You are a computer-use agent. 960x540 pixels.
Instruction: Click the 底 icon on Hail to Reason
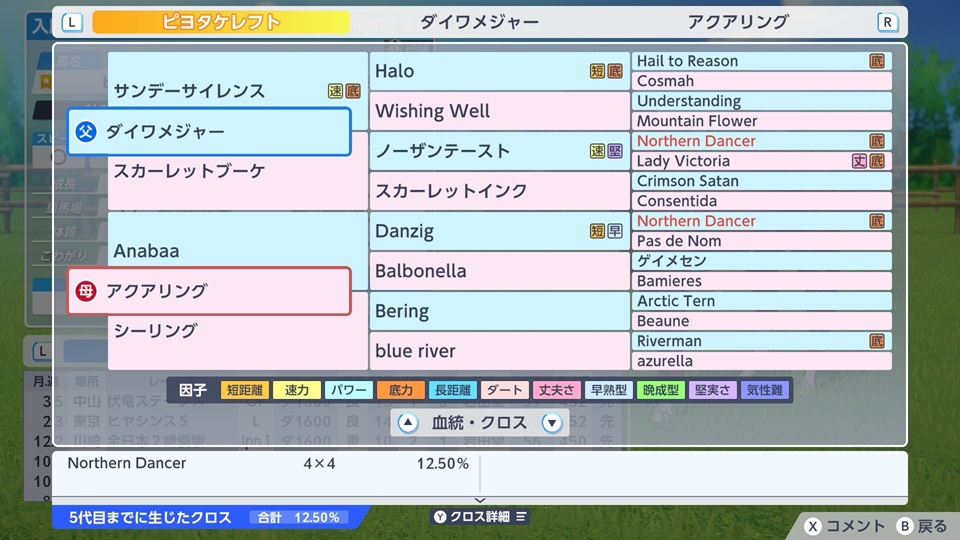coord(877,61)
